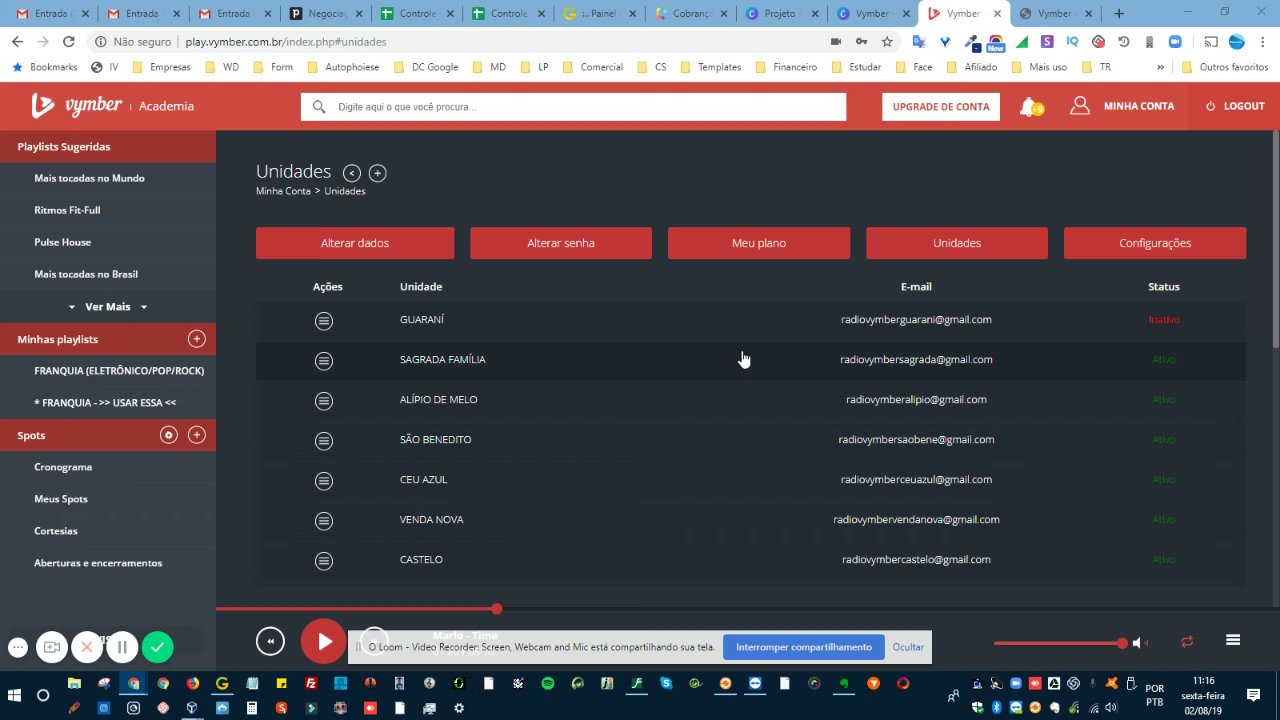The height and width of the screenshot is (720, 1280).
Task: Open actions menu for ALÍPIO DE MELO unit
Action: pyautogui.click(x=324, y=400)
